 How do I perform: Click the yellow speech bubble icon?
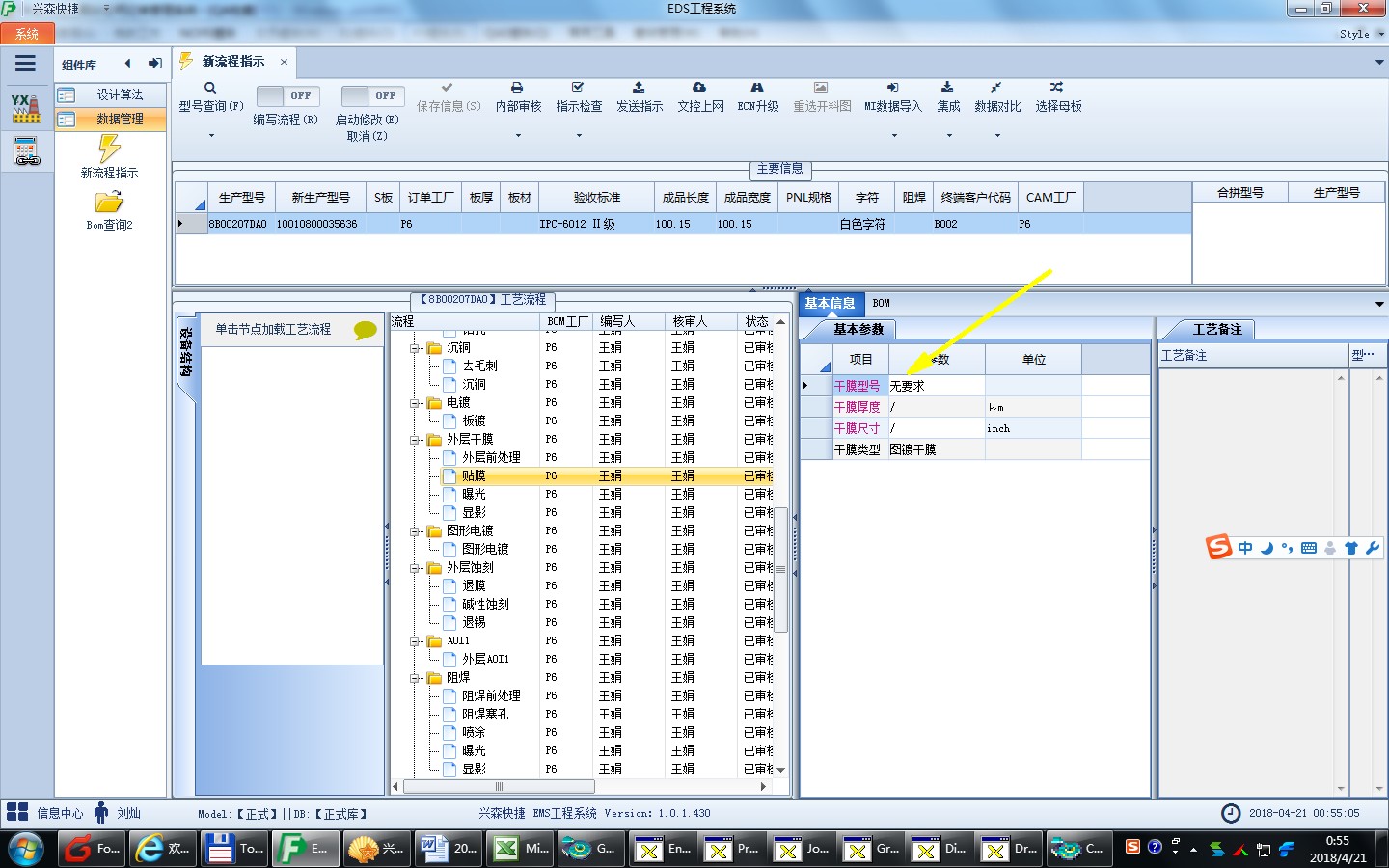[x=366, y=330]
